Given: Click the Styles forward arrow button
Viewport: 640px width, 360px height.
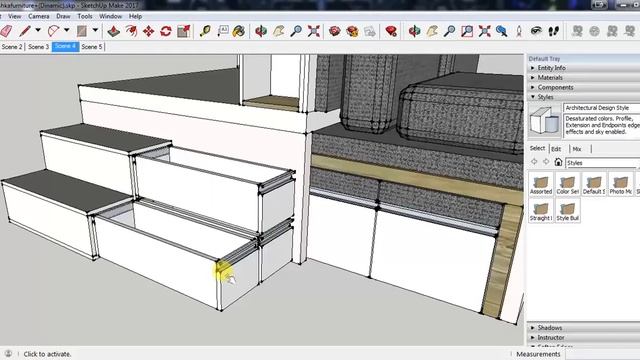Looking at the screenshot, I should (x=546, y=162).
